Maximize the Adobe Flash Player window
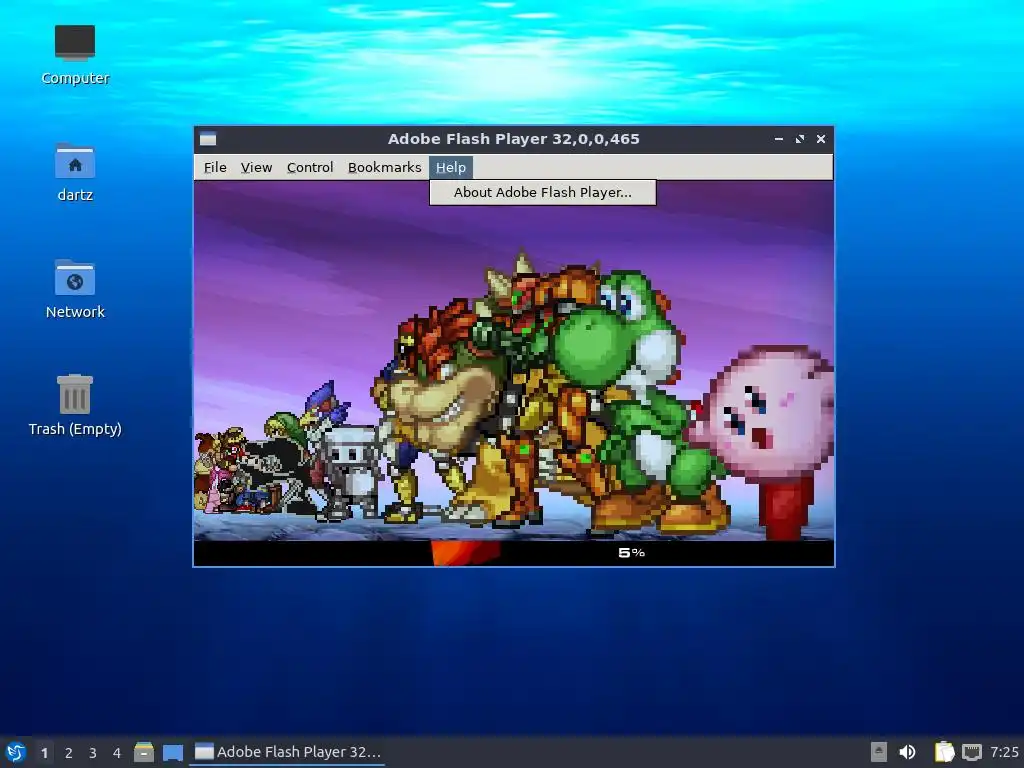 coord(800,139)
